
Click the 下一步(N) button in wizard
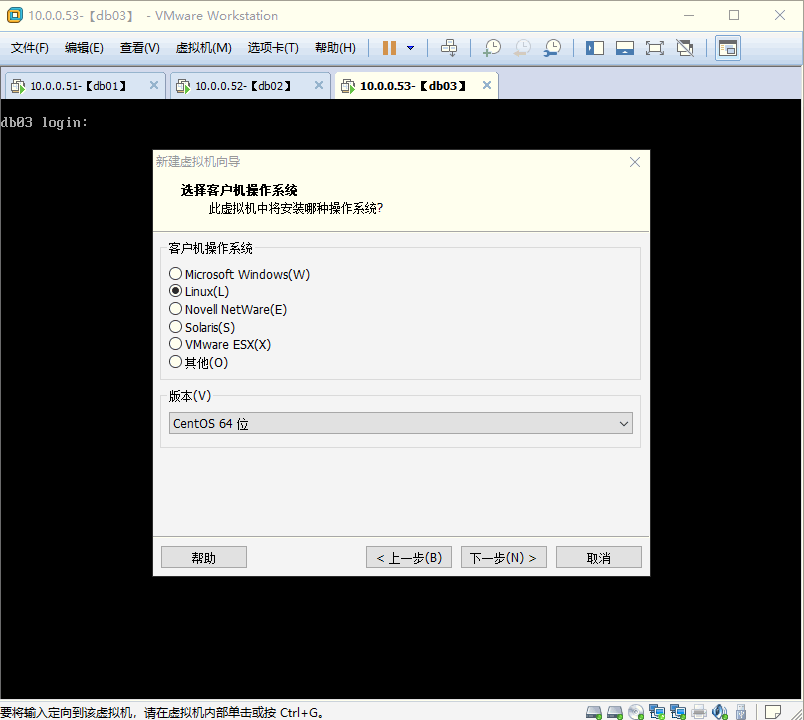(503, 557)
